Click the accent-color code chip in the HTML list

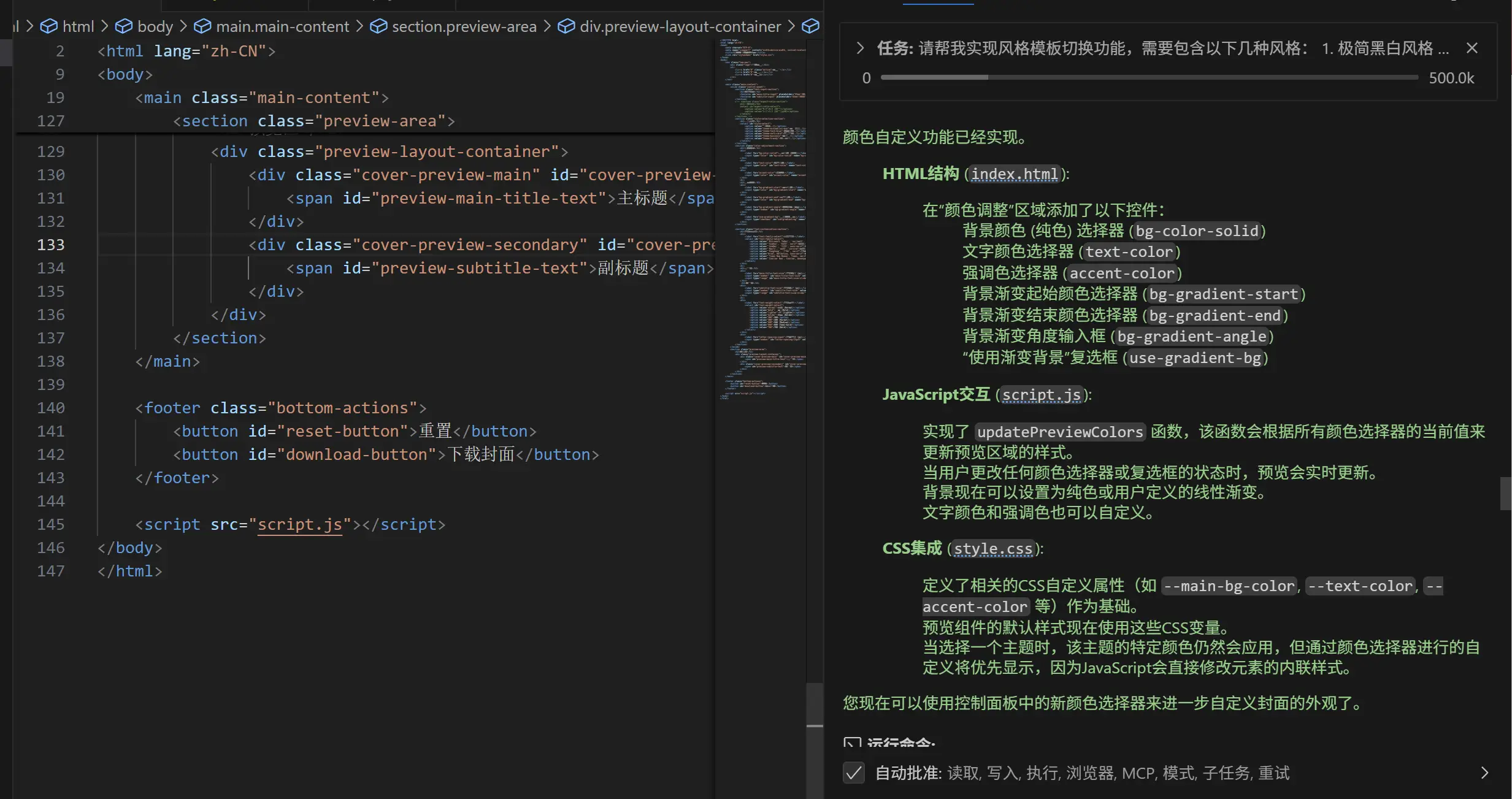[1122, 273]
